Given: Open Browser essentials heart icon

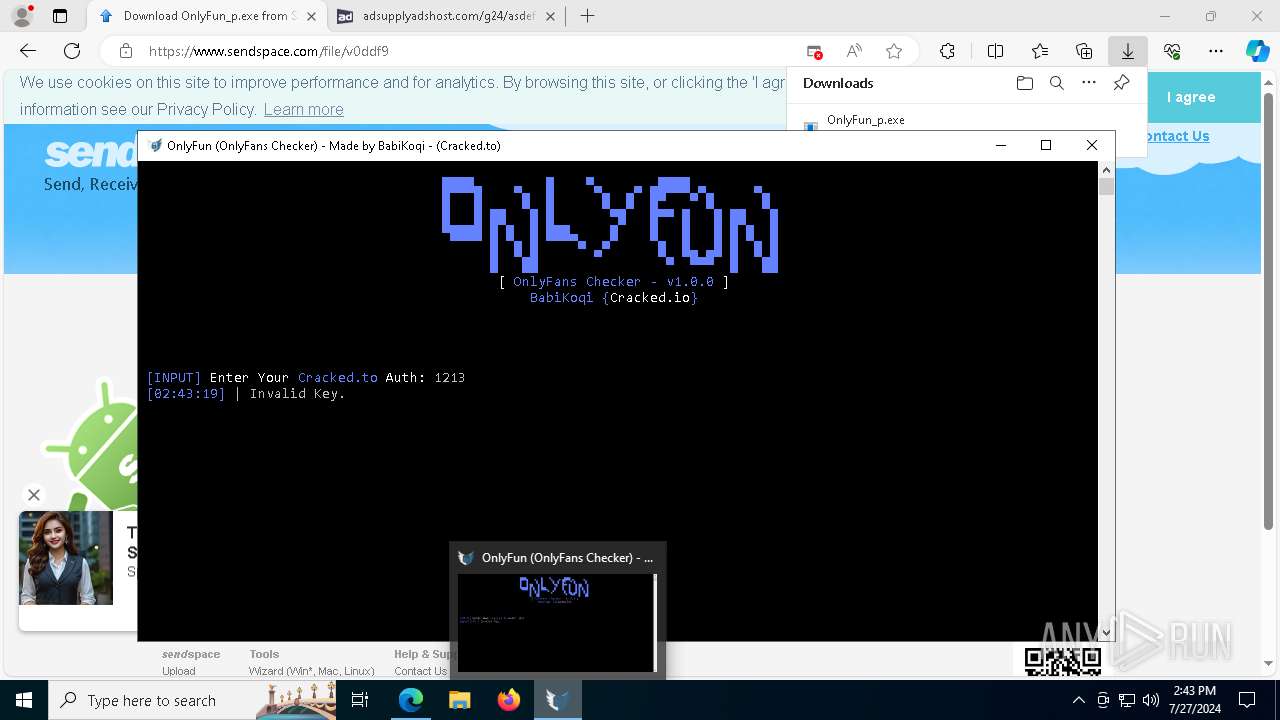Looking at the screenshot, I should point(1172,51).
